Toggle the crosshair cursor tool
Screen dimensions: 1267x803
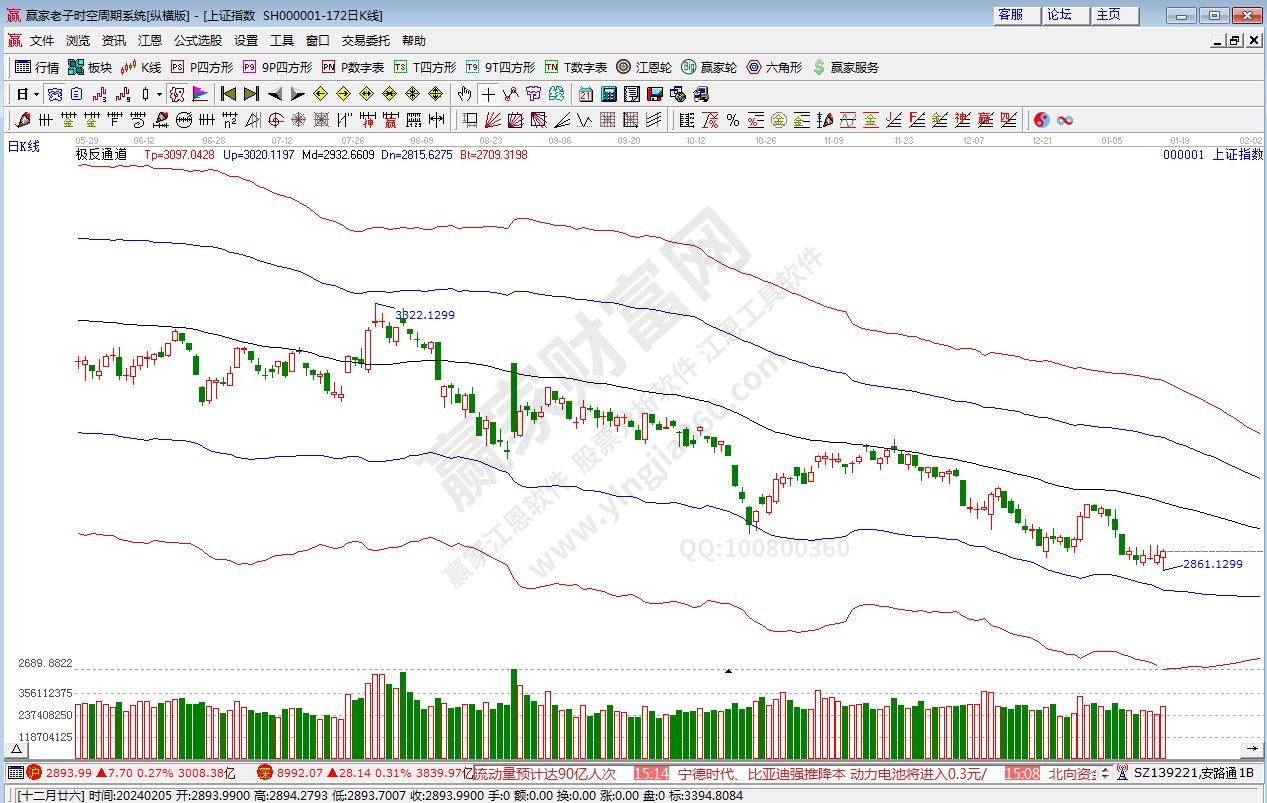pyautogui.click(x=488, y=94)
